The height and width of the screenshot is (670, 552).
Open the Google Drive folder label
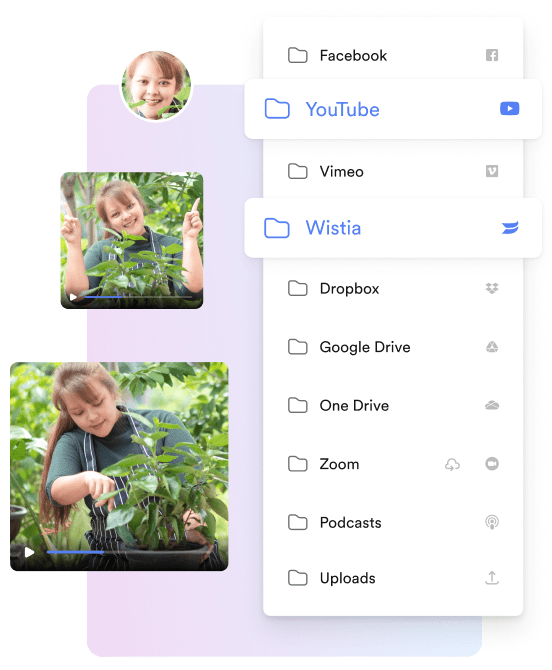tap(365, 347)
